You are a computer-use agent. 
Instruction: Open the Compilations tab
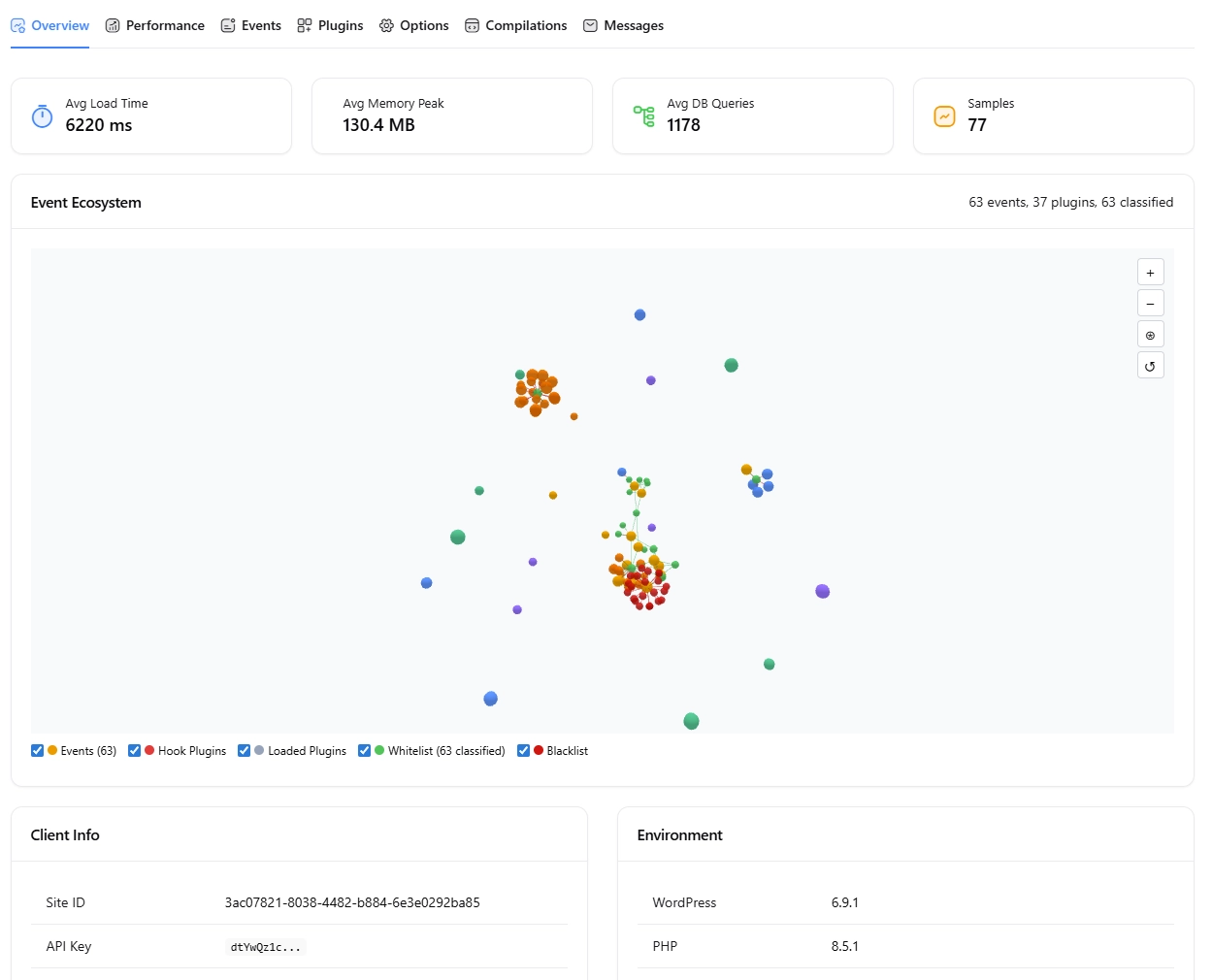[x=515, y=25]
